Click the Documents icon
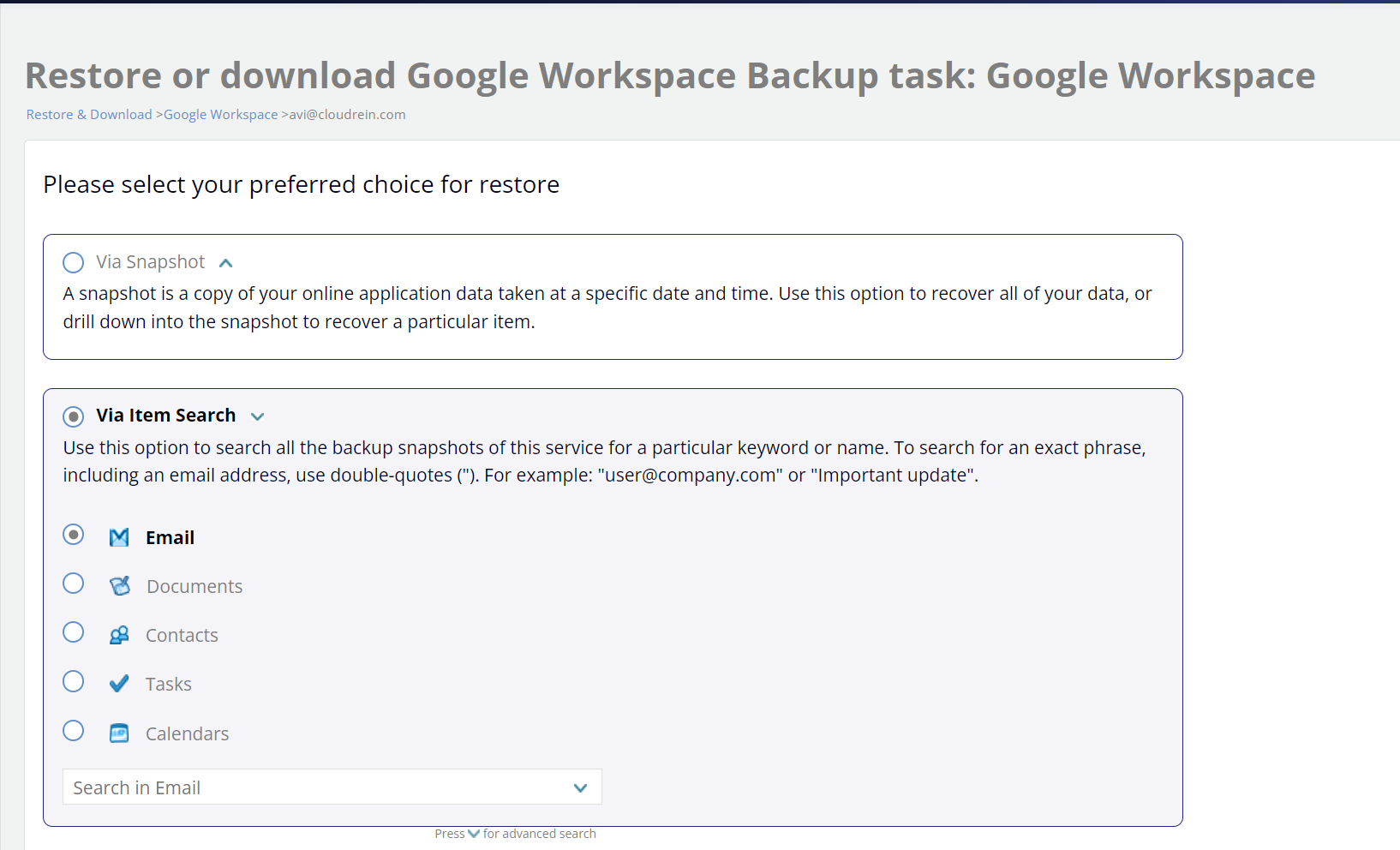This screenshot has width=1400, height=850. [x=119, y=586]
